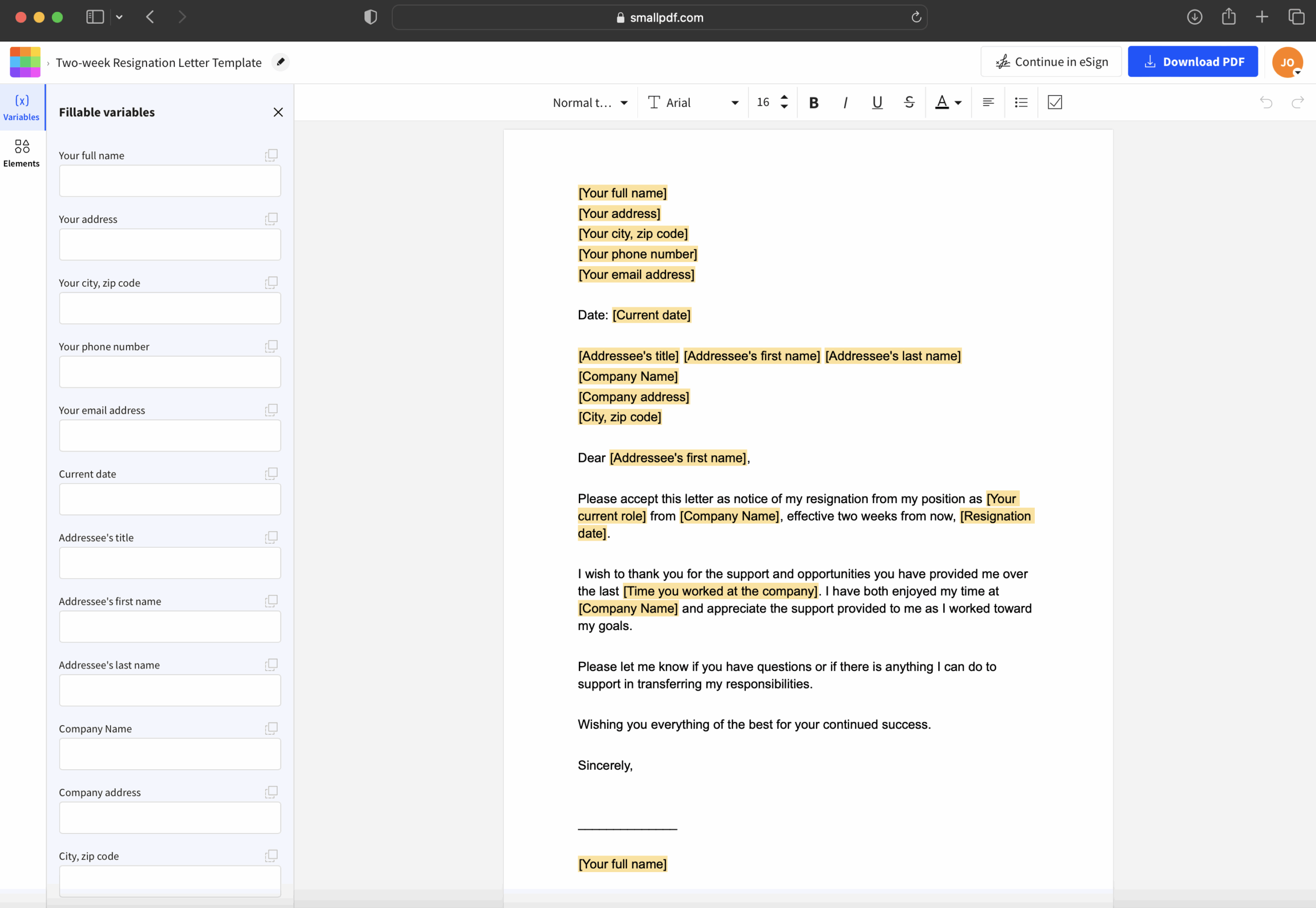Toggle underline formatting

[x=876, y=102]
